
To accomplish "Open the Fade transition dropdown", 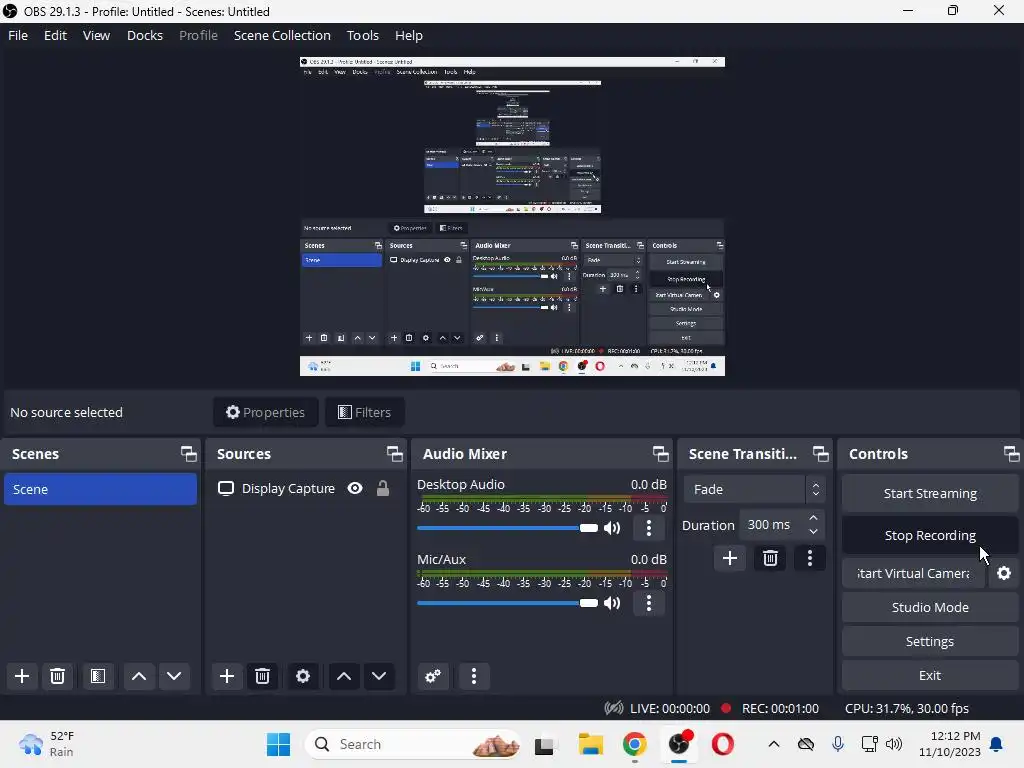I will (x=754, y=489).
